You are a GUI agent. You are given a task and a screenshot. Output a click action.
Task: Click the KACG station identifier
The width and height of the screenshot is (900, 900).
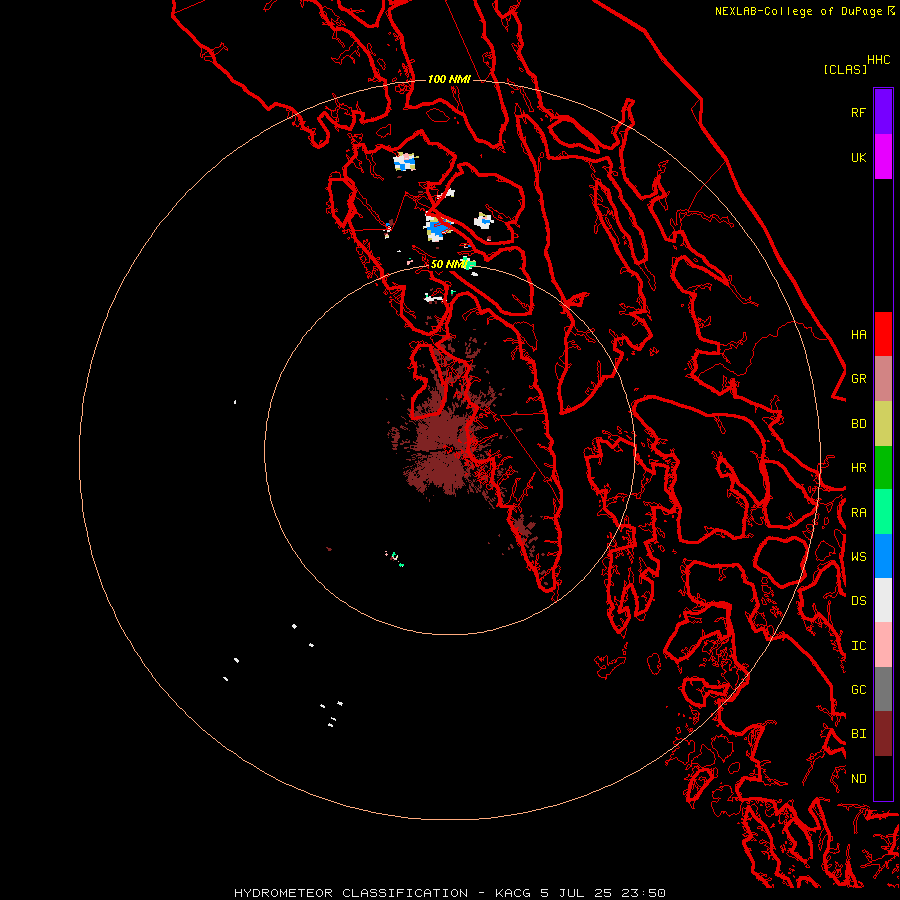[513, 893]
